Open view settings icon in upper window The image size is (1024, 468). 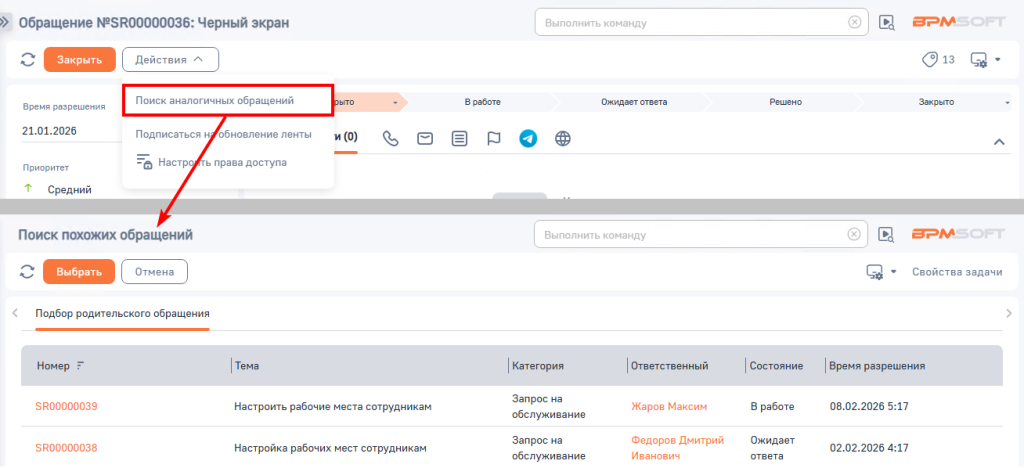pyautogui.click(x=979, y=60)
